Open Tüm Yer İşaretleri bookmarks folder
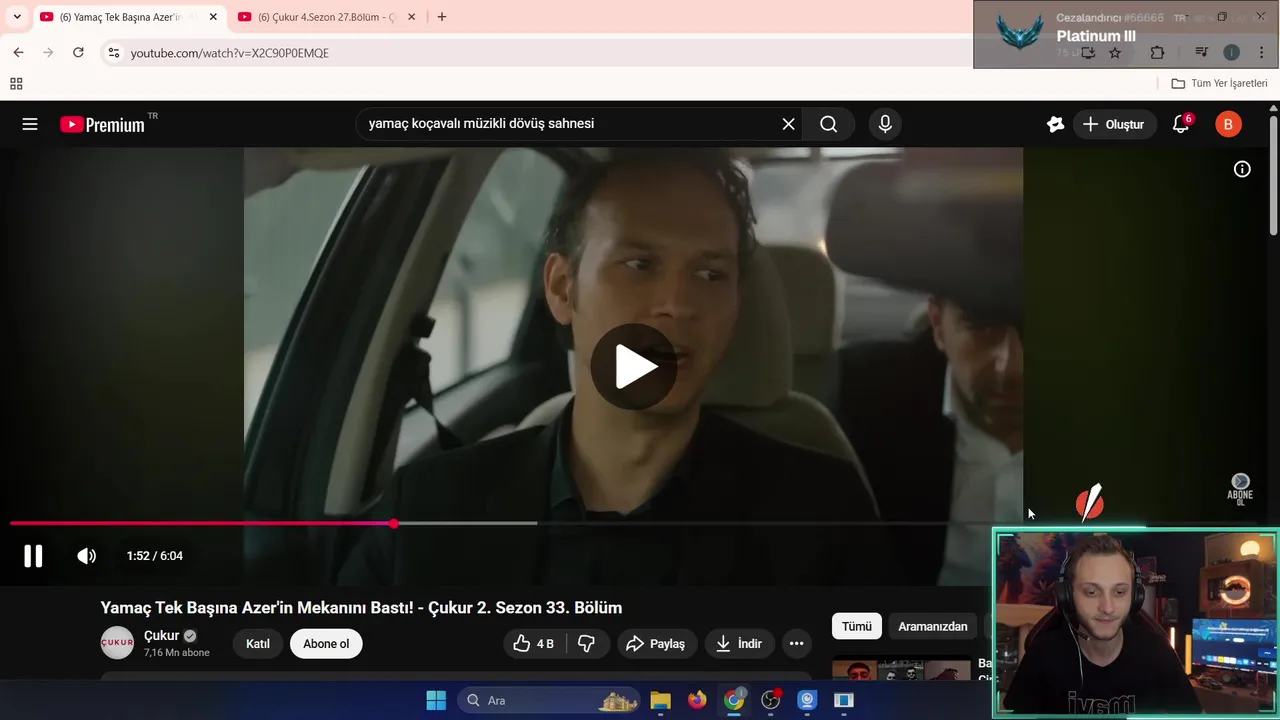Image resolution: width=1280 pixels, height=720 pixels. [x=1219, y=83]
